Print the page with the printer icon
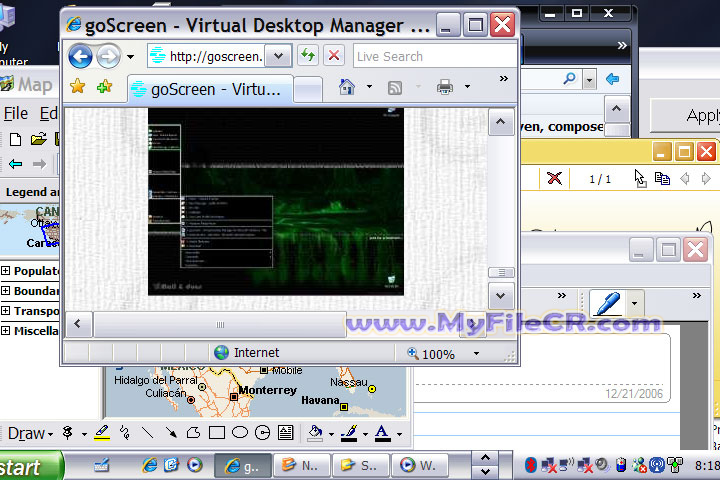Image resolution: width=720 pixels, height=480 pixels. tap(444, 86)
